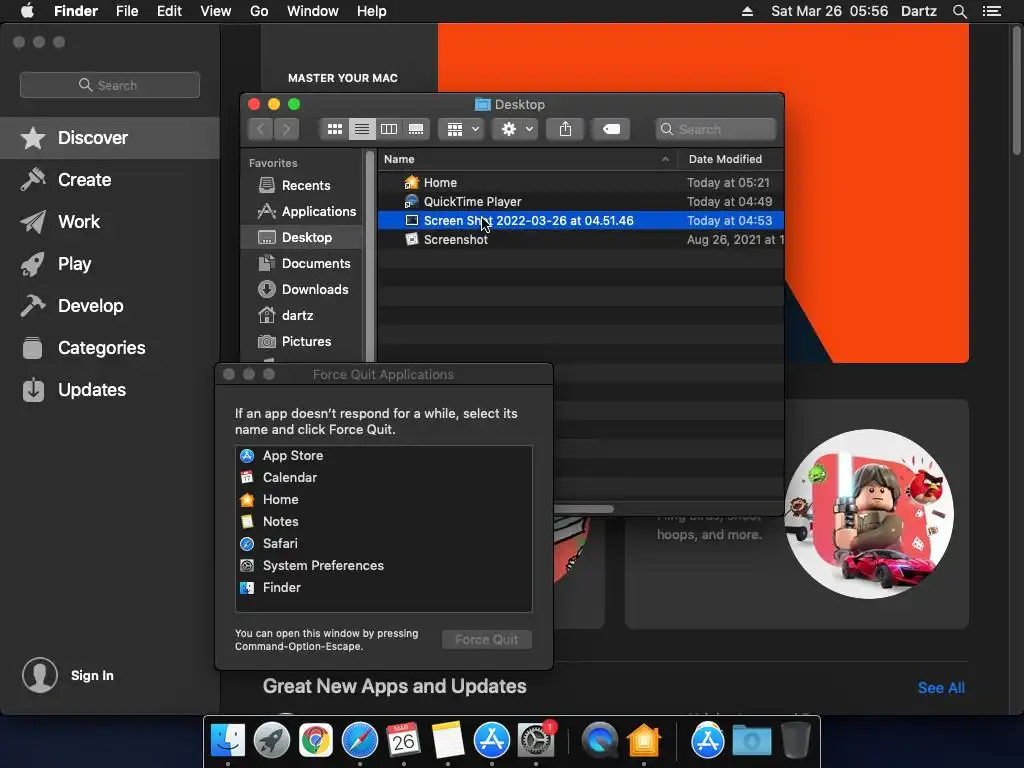Image resolution: width=1024 pixels, height=768 pixels.
Task: Select Notes in Force Quit list
Action: [383, 522]
